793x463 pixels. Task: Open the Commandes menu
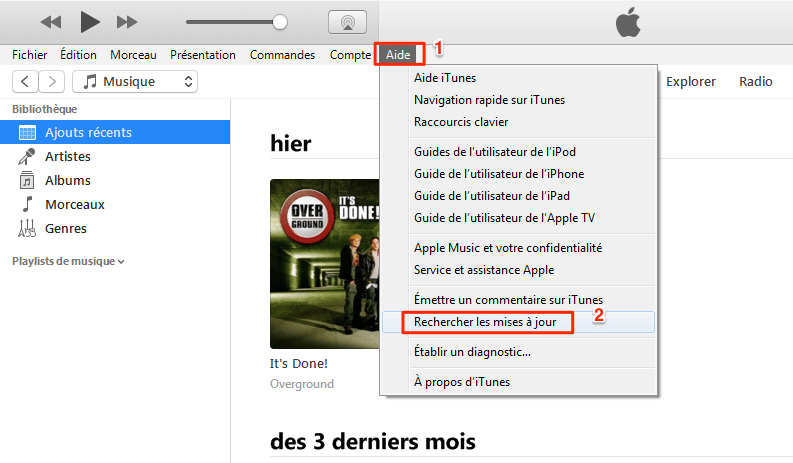(x=282, y=55)
